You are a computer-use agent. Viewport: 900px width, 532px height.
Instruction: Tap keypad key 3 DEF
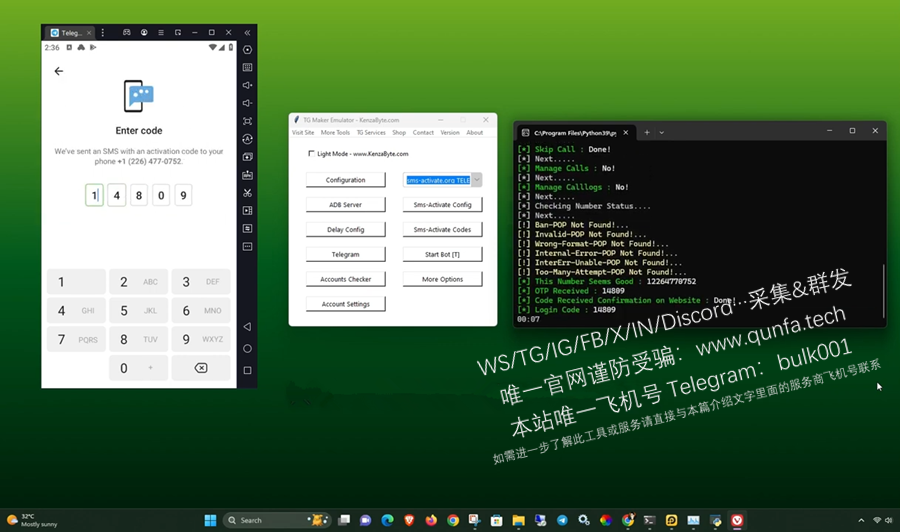click(x=201, y=282)
